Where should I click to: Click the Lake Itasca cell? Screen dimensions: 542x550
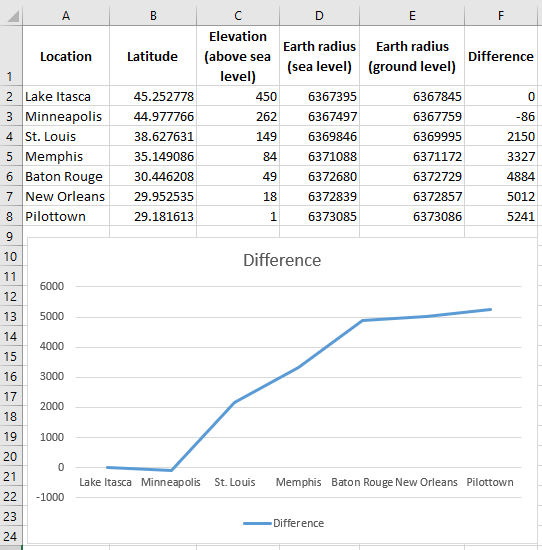pos(66,96)
